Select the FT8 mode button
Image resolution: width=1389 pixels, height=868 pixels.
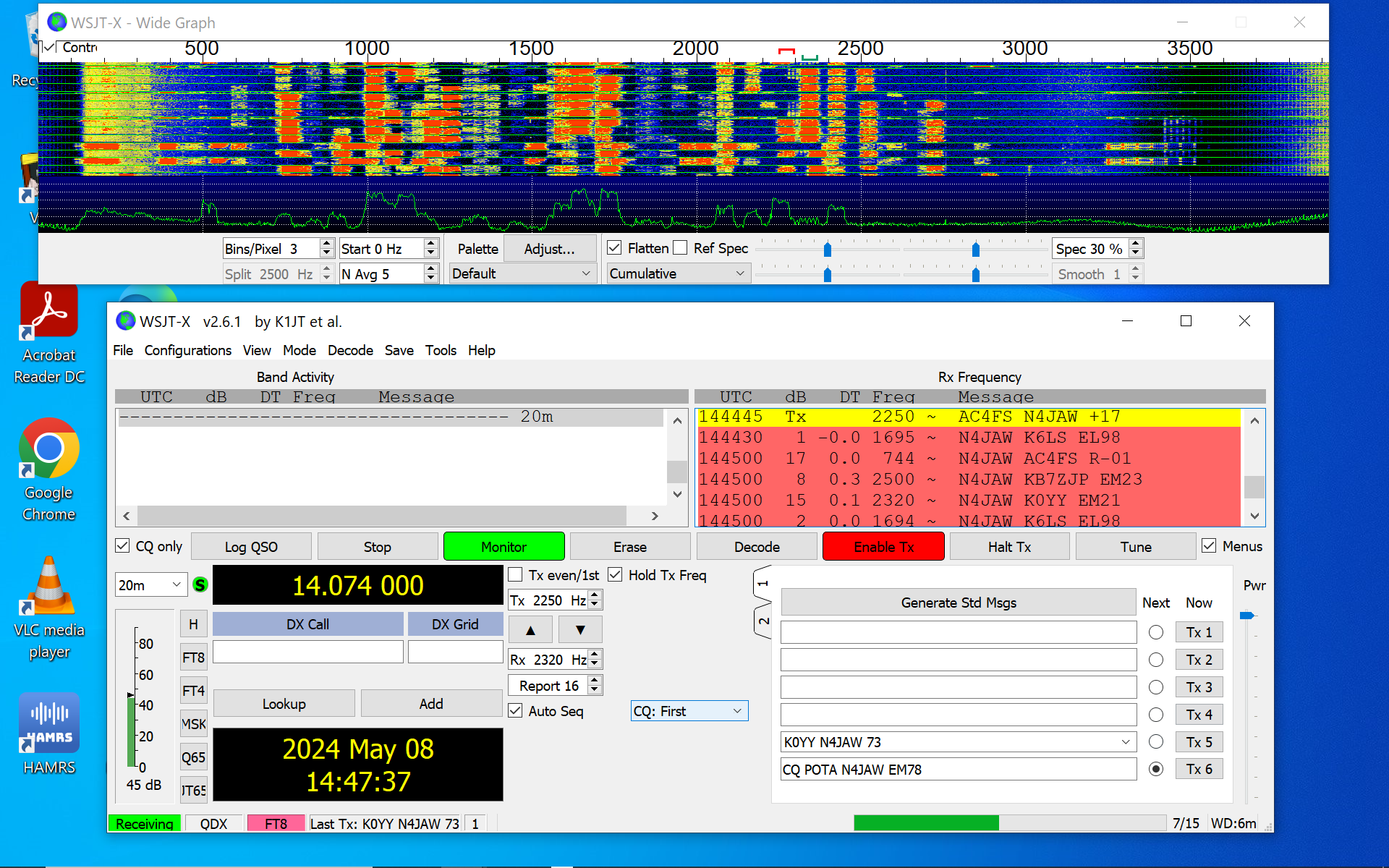click(193, 658)
